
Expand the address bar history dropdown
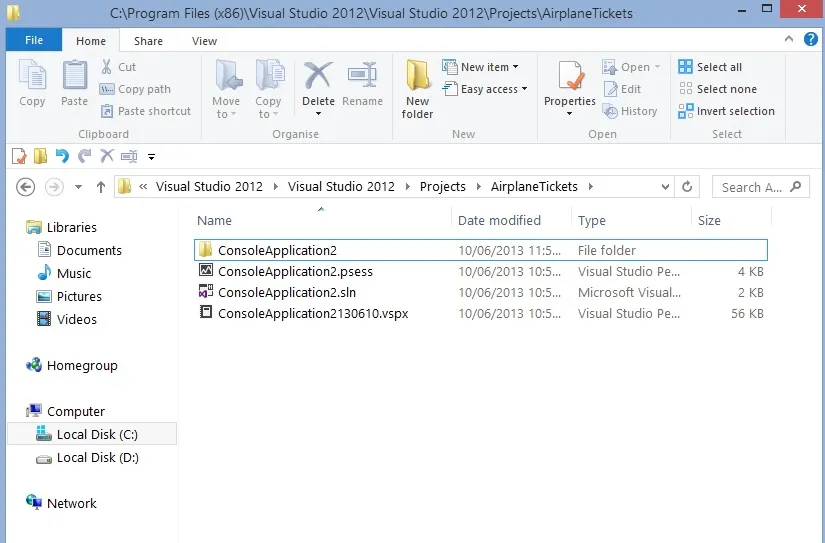(665, 187)
